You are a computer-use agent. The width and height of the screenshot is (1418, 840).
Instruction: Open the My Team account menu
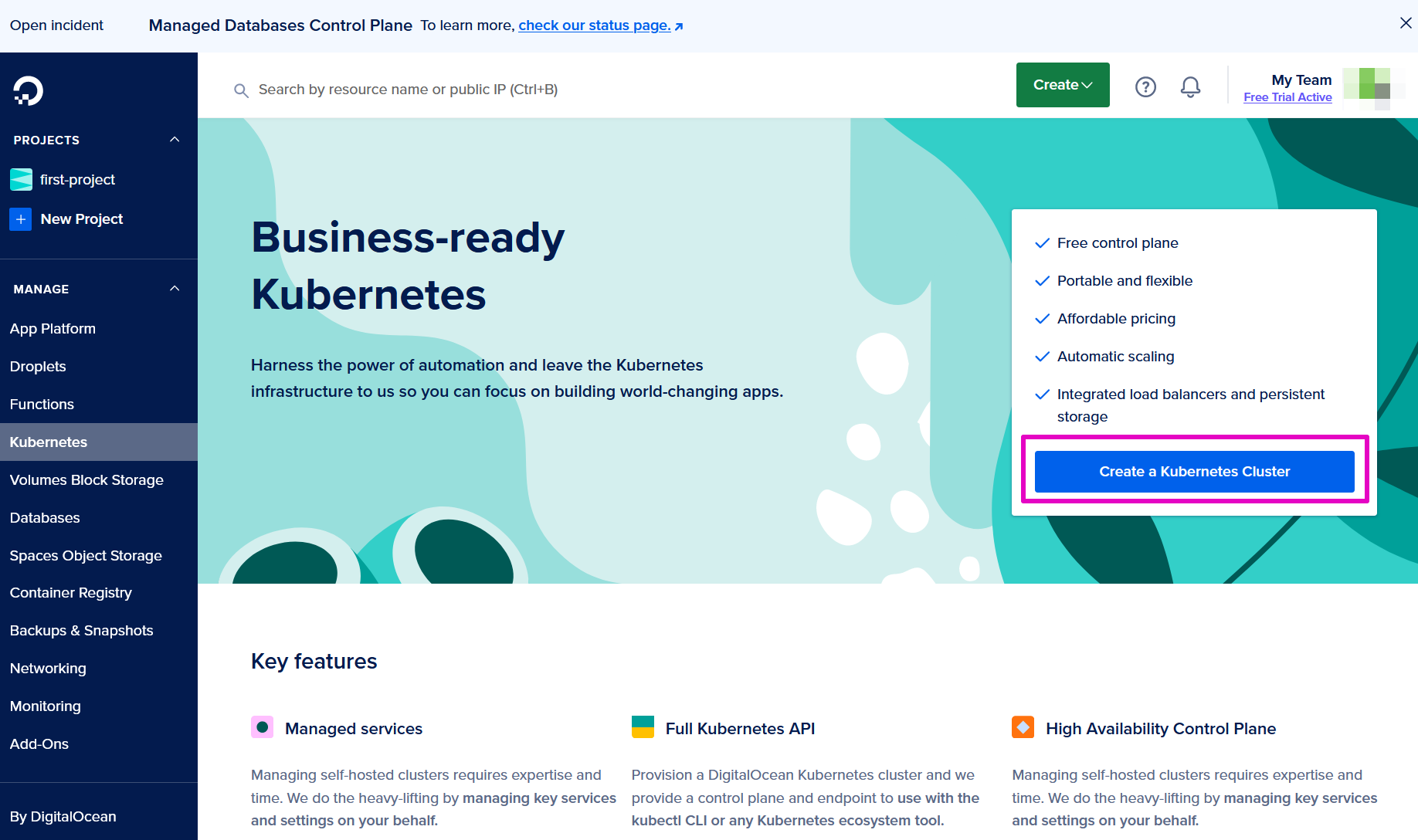pos(1301,80)
